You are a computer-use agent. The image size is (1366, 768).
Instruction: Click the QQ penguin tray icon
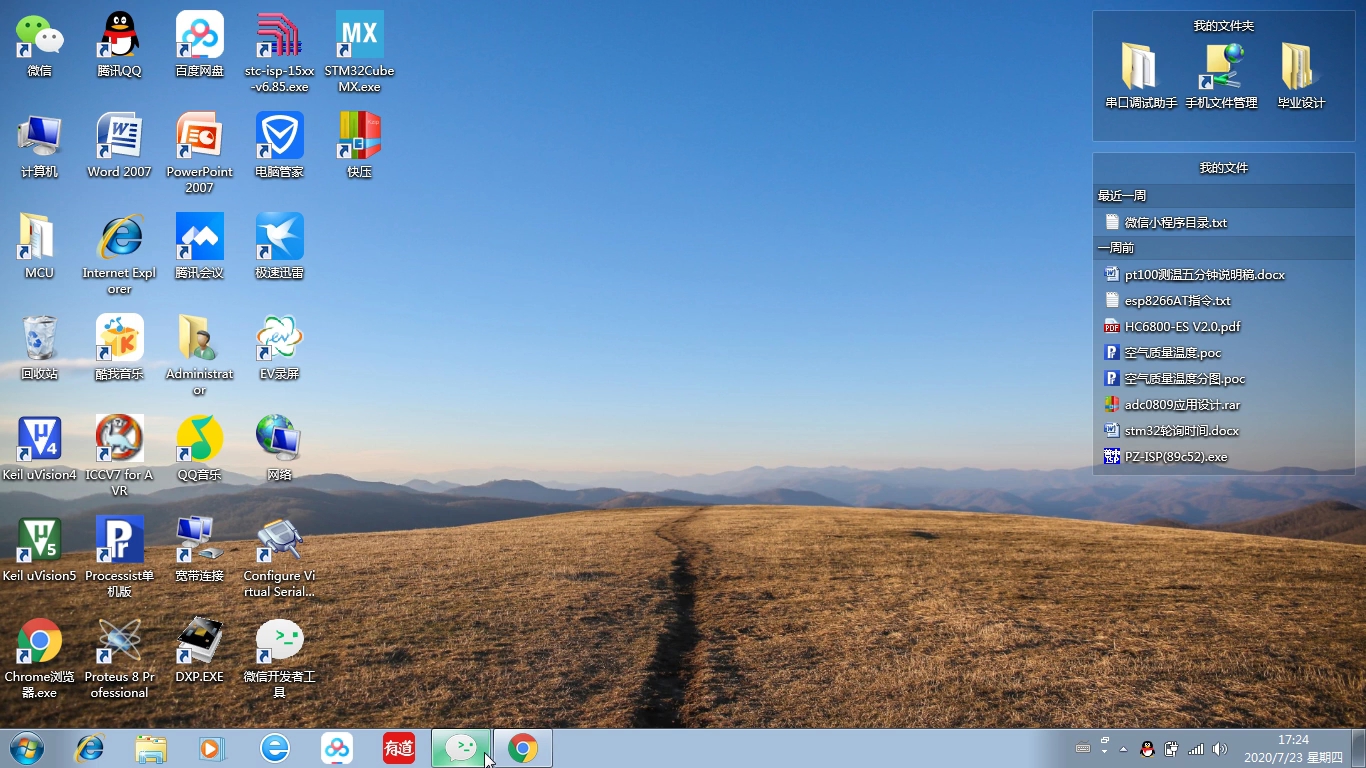(1147, 749)
